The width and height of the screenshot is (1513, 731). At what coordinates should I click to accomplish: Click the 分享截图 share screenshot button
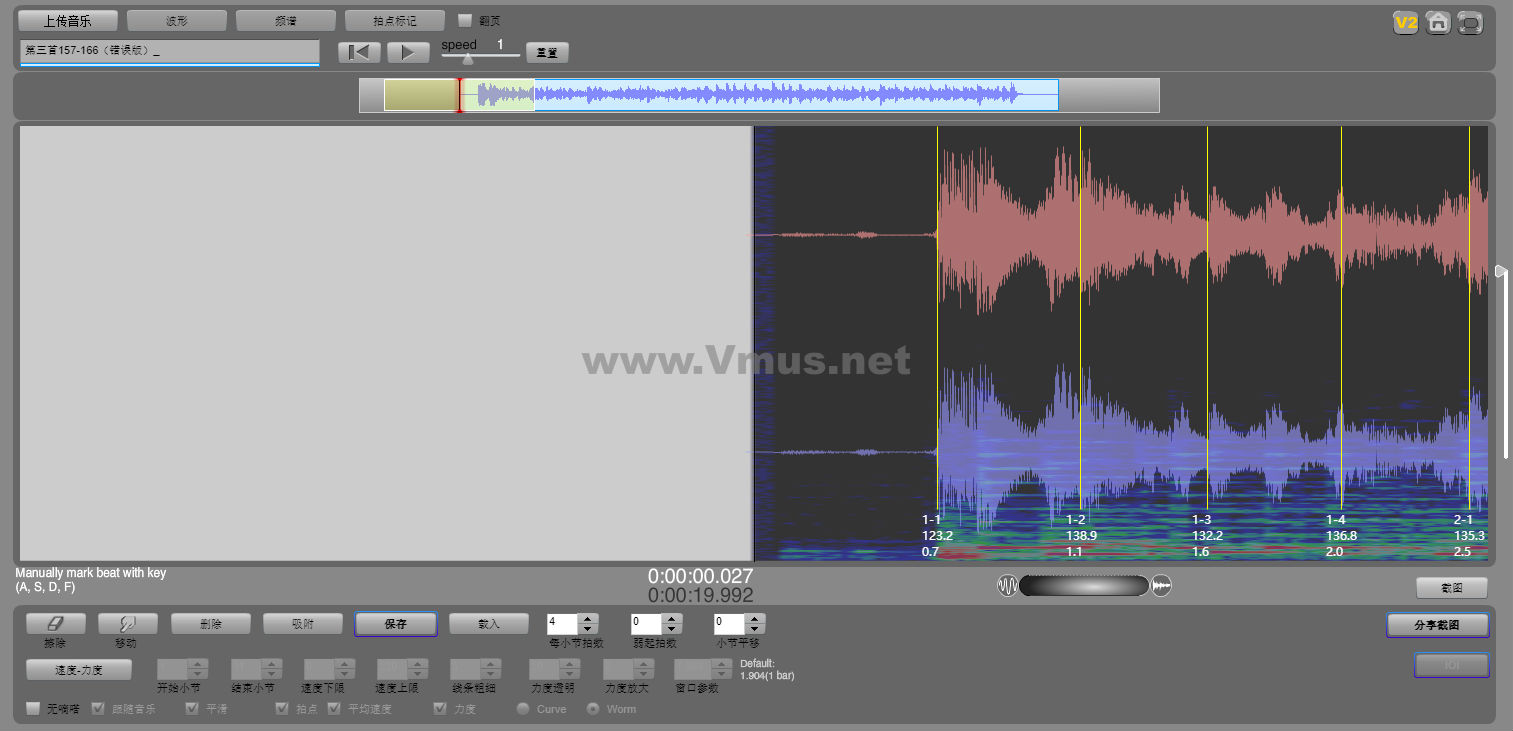pos(1437,625)
